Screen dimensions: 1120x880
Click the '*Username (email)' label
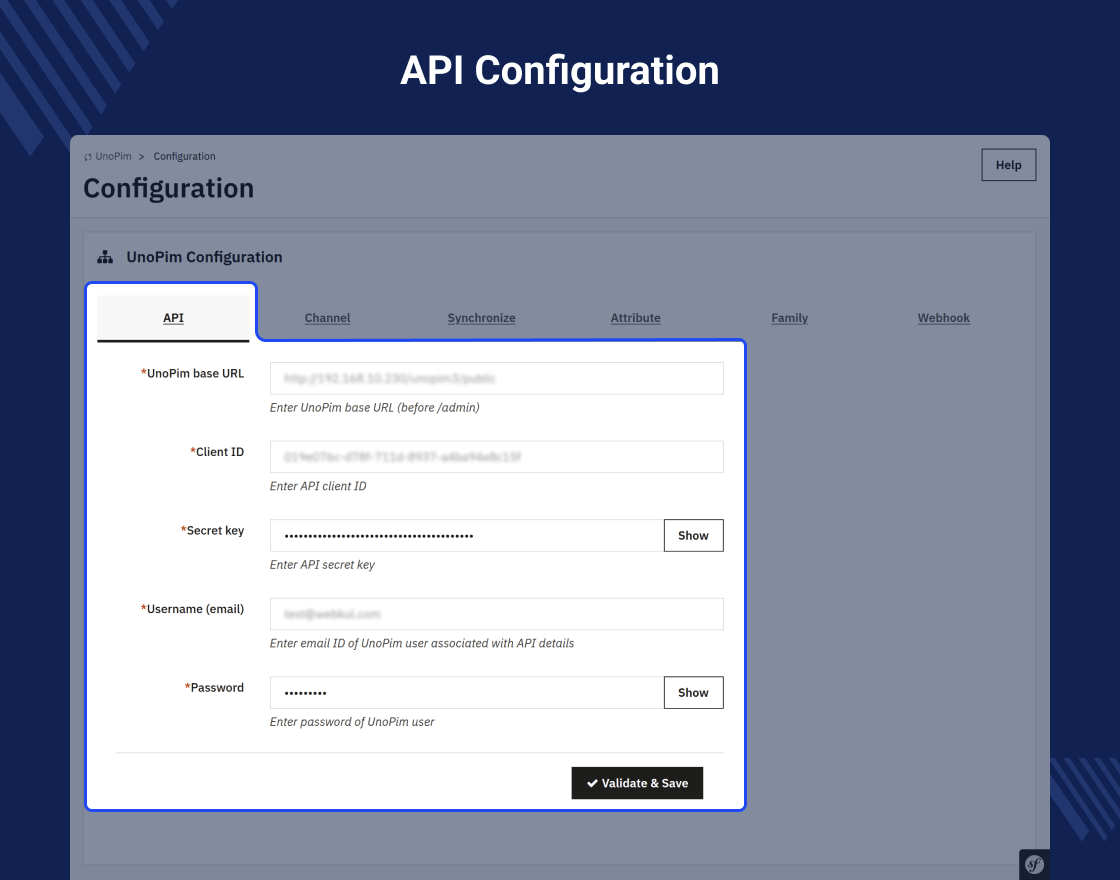click(x=192, y=609)
